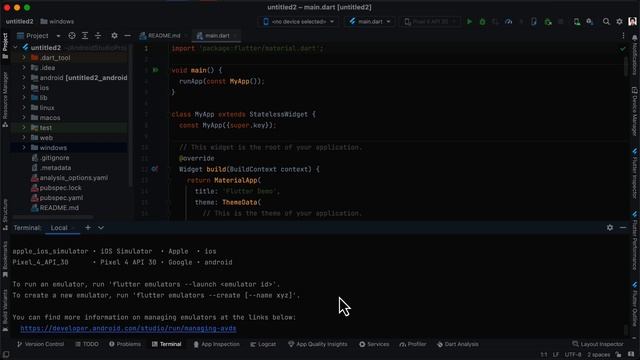Click the override gutter icon beside build method

pos(155,169)
